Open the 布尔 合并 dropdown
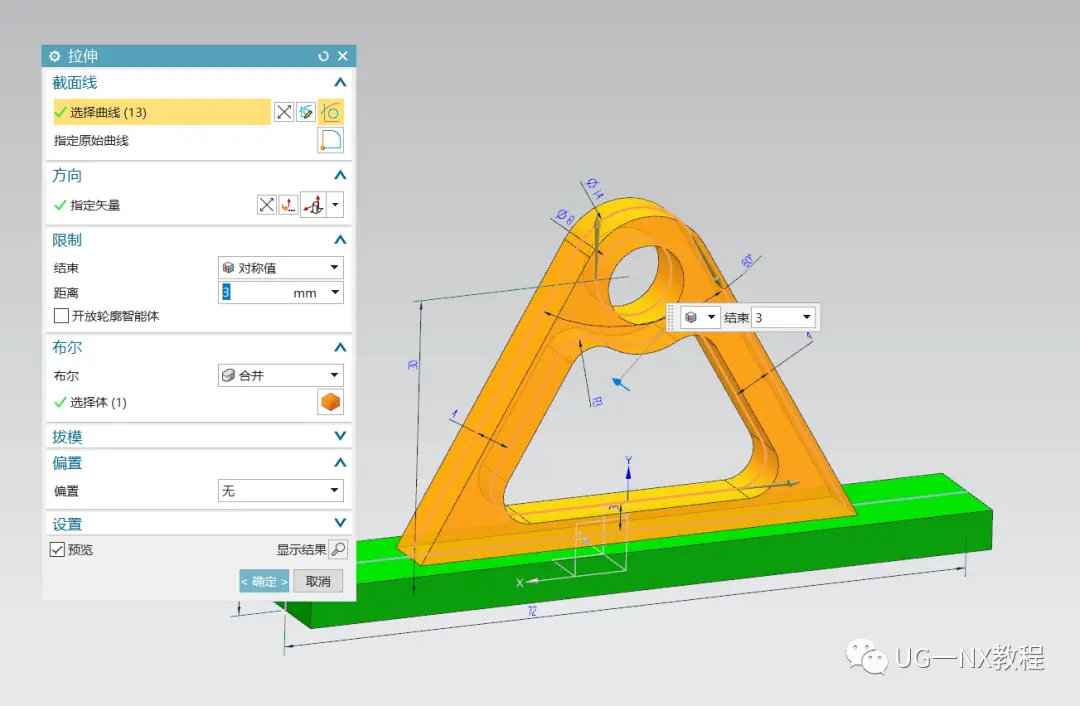1080x706 pixels. point(280,375)
